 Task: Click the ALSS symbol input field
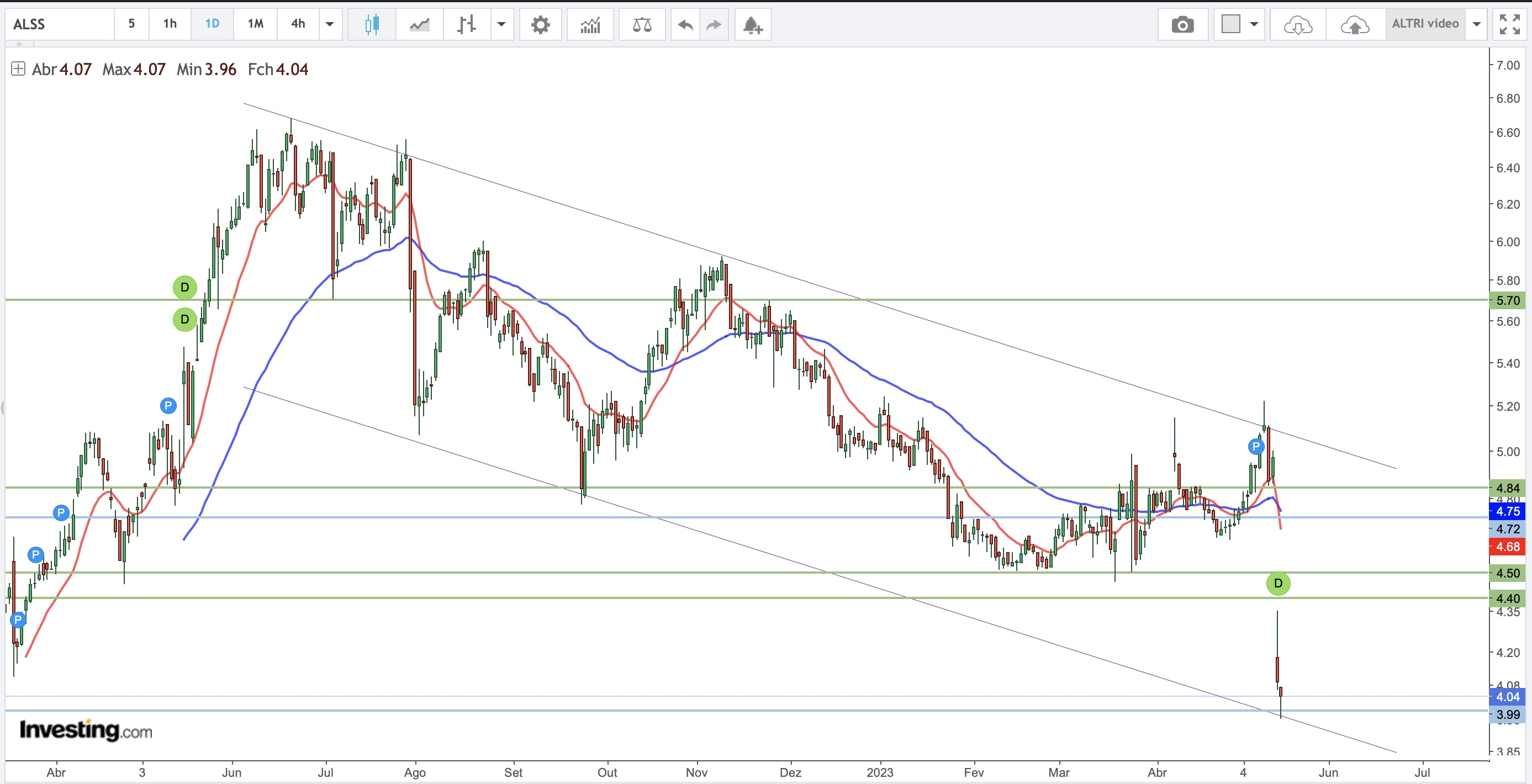(60, 24)
